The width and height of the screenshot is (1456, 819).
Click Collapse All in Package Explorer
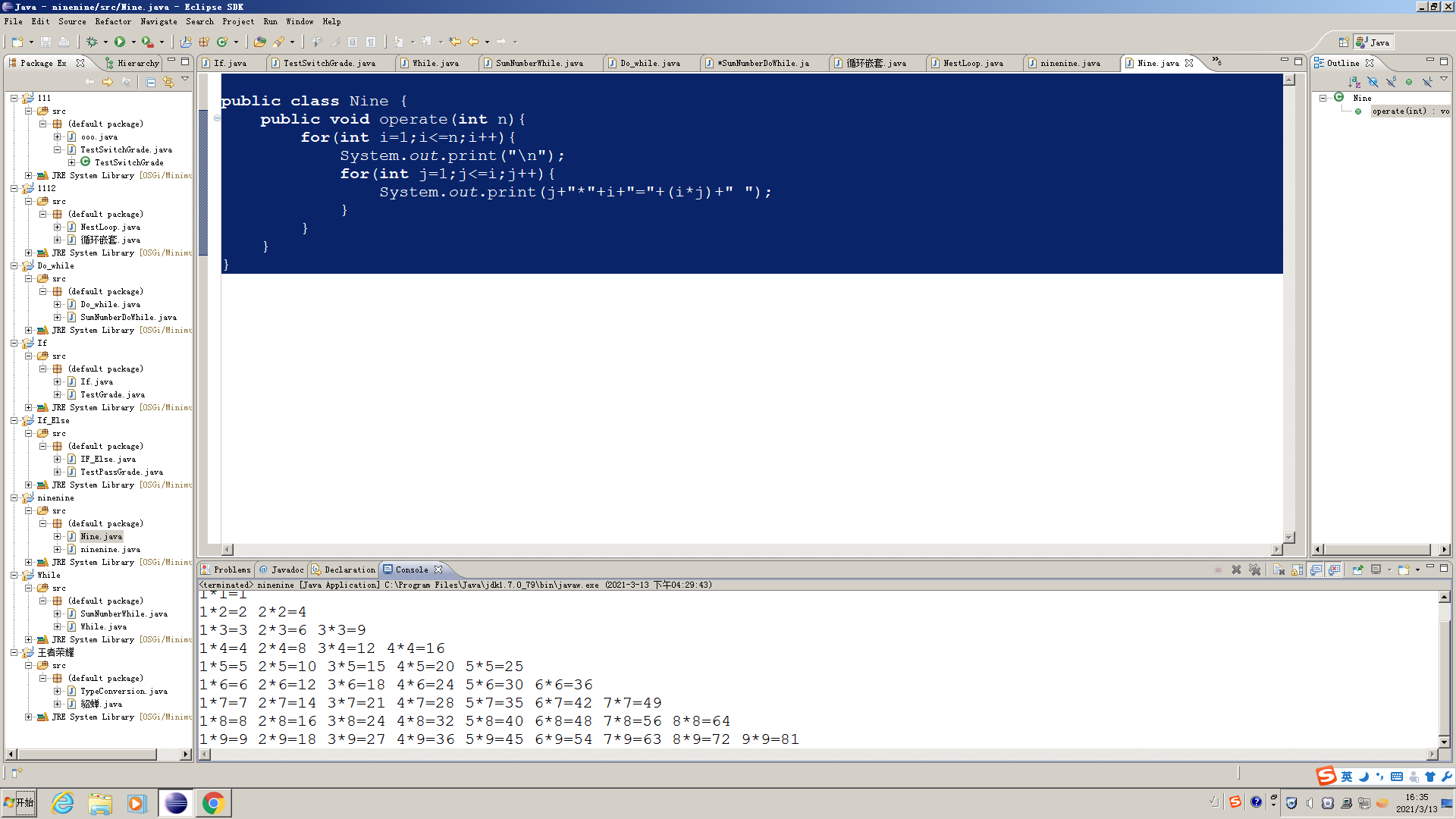(x=150, y=82)
